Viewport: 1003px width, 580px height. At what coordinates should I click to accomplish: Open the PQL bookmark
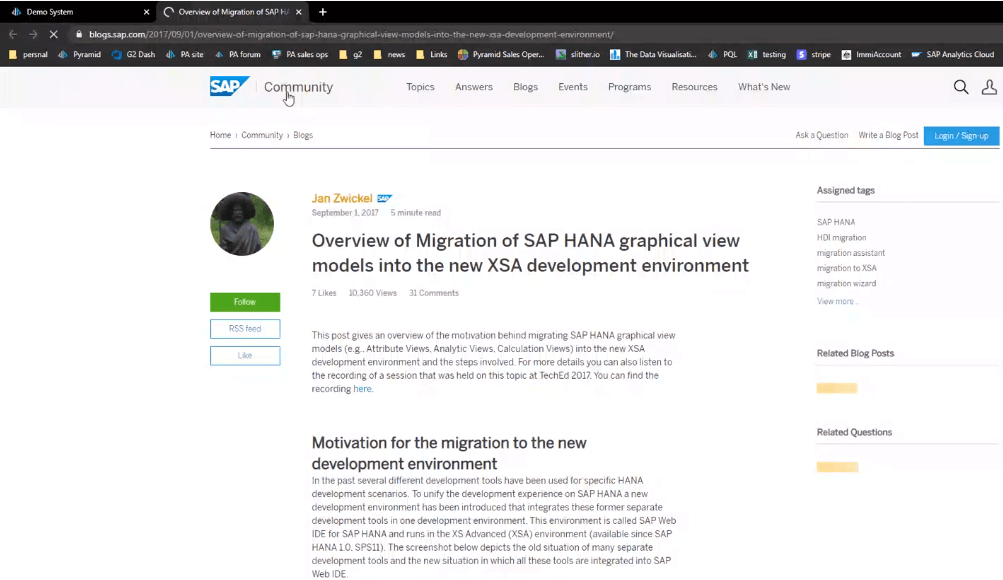pyautogui.click(x=722, y=54)
